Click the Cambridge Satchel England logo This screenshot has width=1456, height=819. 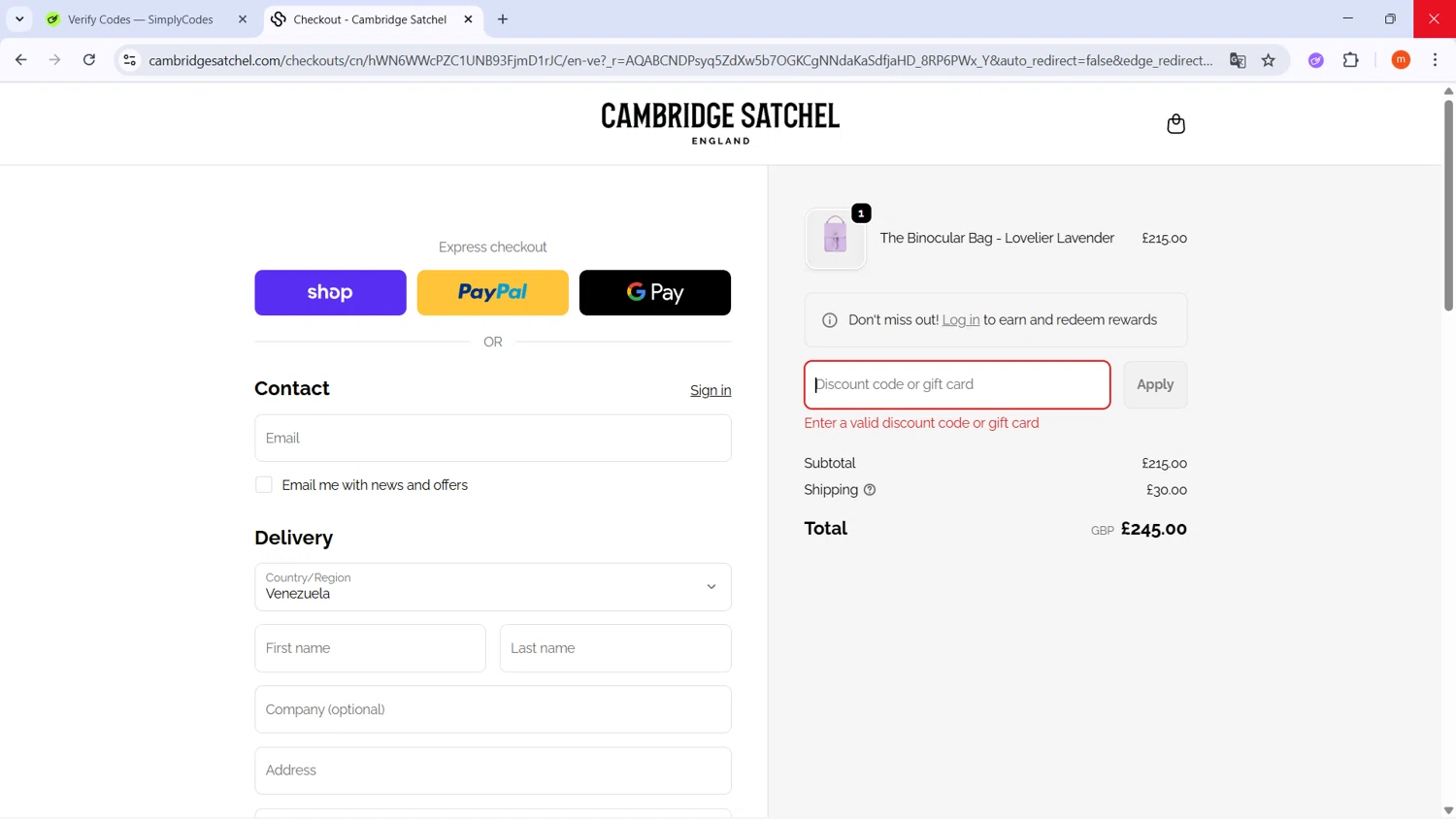[x=720, y=123]
